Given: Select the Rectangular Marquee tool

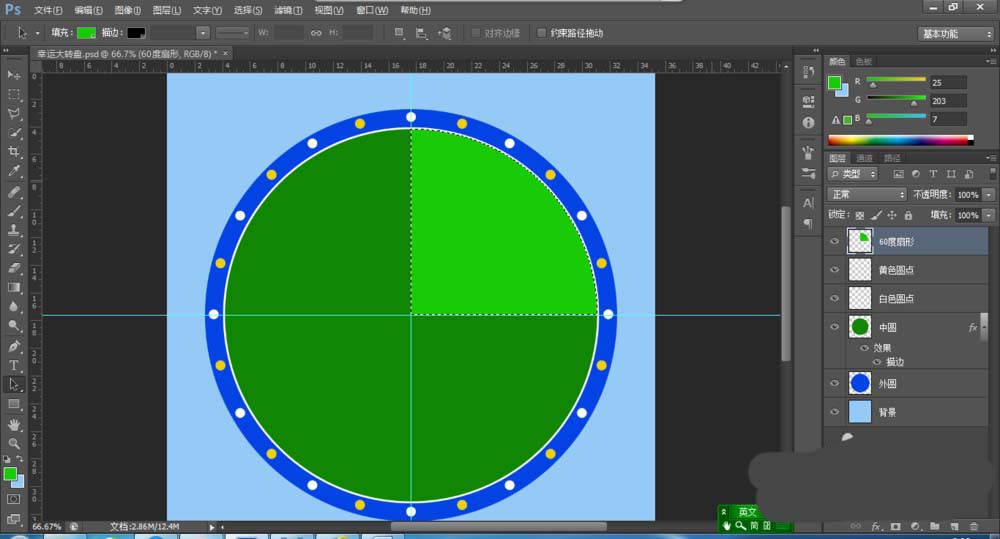Looking at the screenshot, I should point(13,94).
